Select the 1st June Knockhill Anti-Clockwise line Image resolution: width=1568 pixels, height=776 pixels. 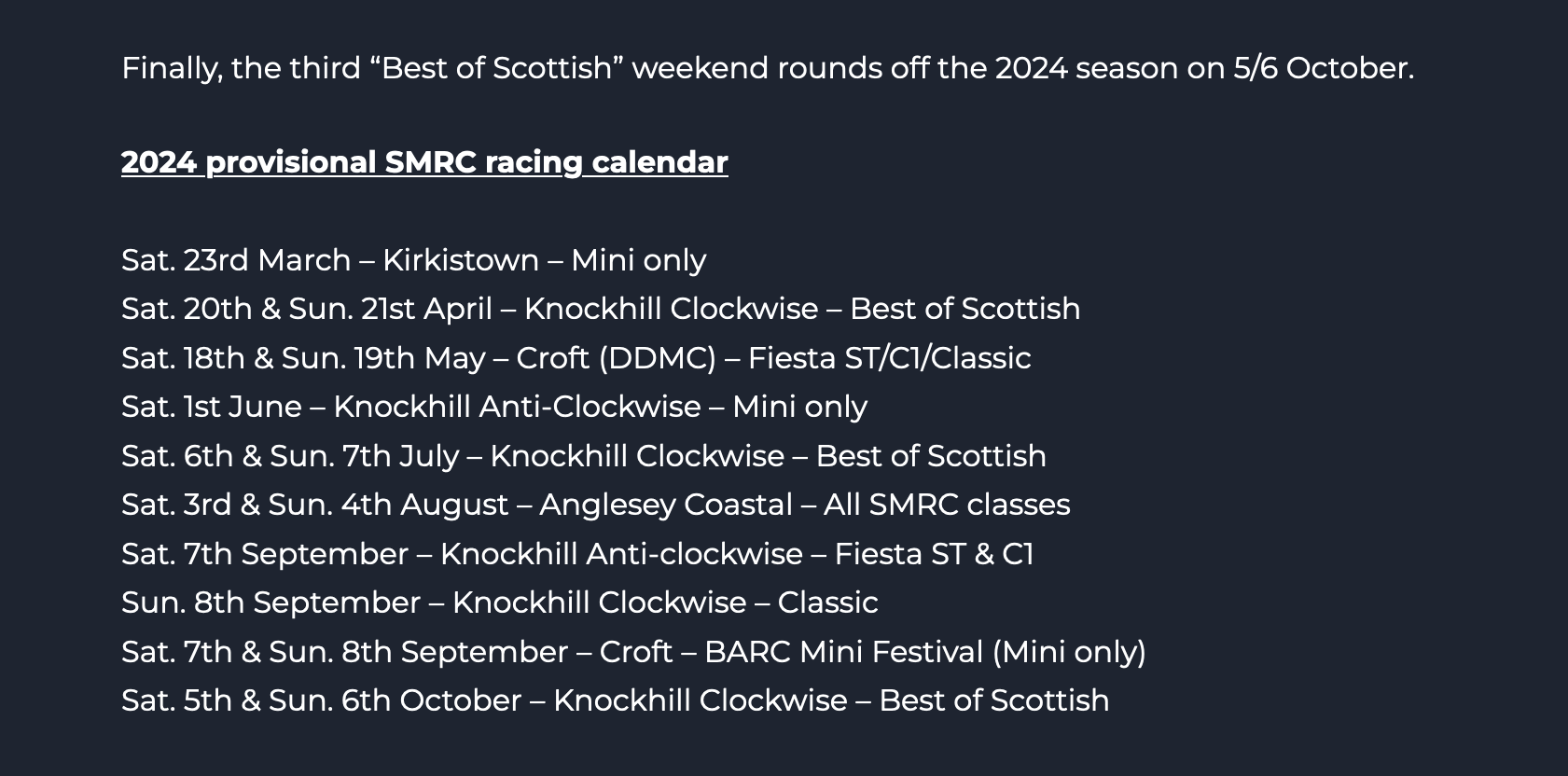pos(494,407)
